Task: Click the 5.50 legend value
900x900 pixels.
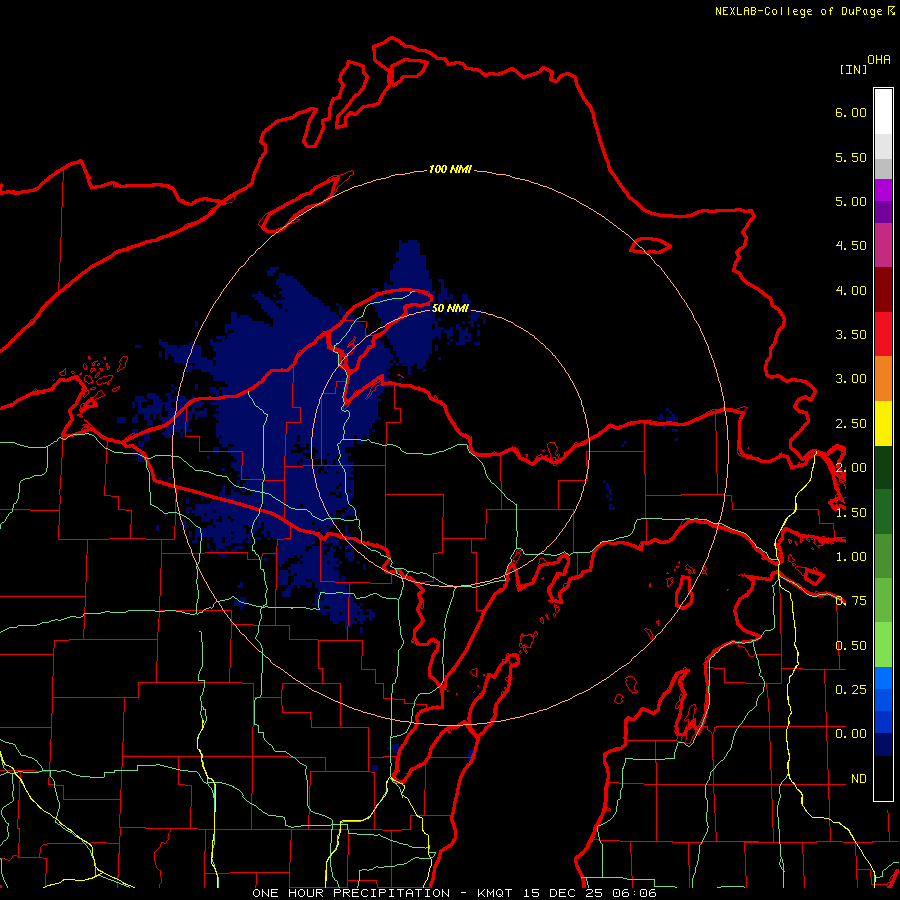Action: pyautogui.click(x=851, y=157)
